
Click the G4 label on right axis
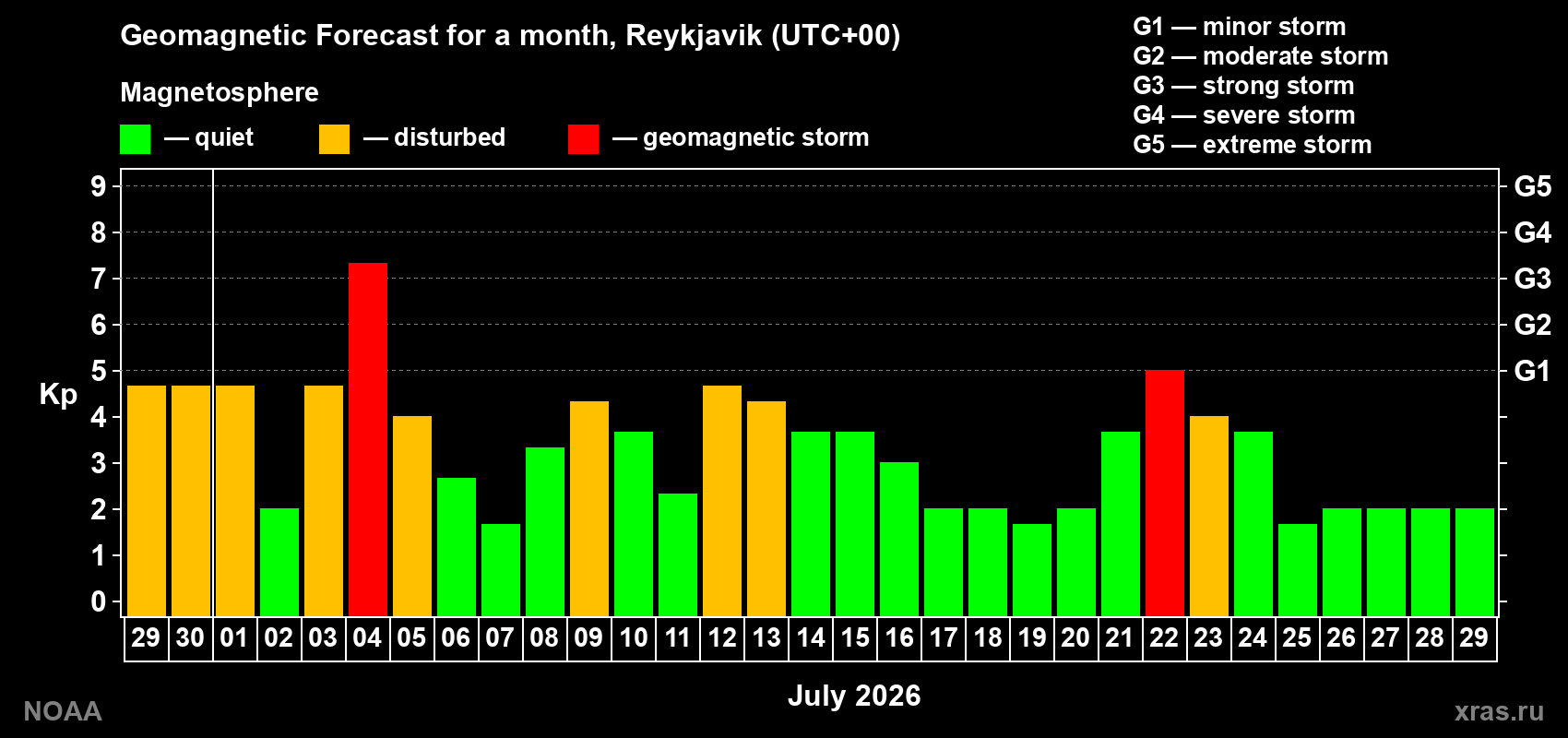point(1533,232)
